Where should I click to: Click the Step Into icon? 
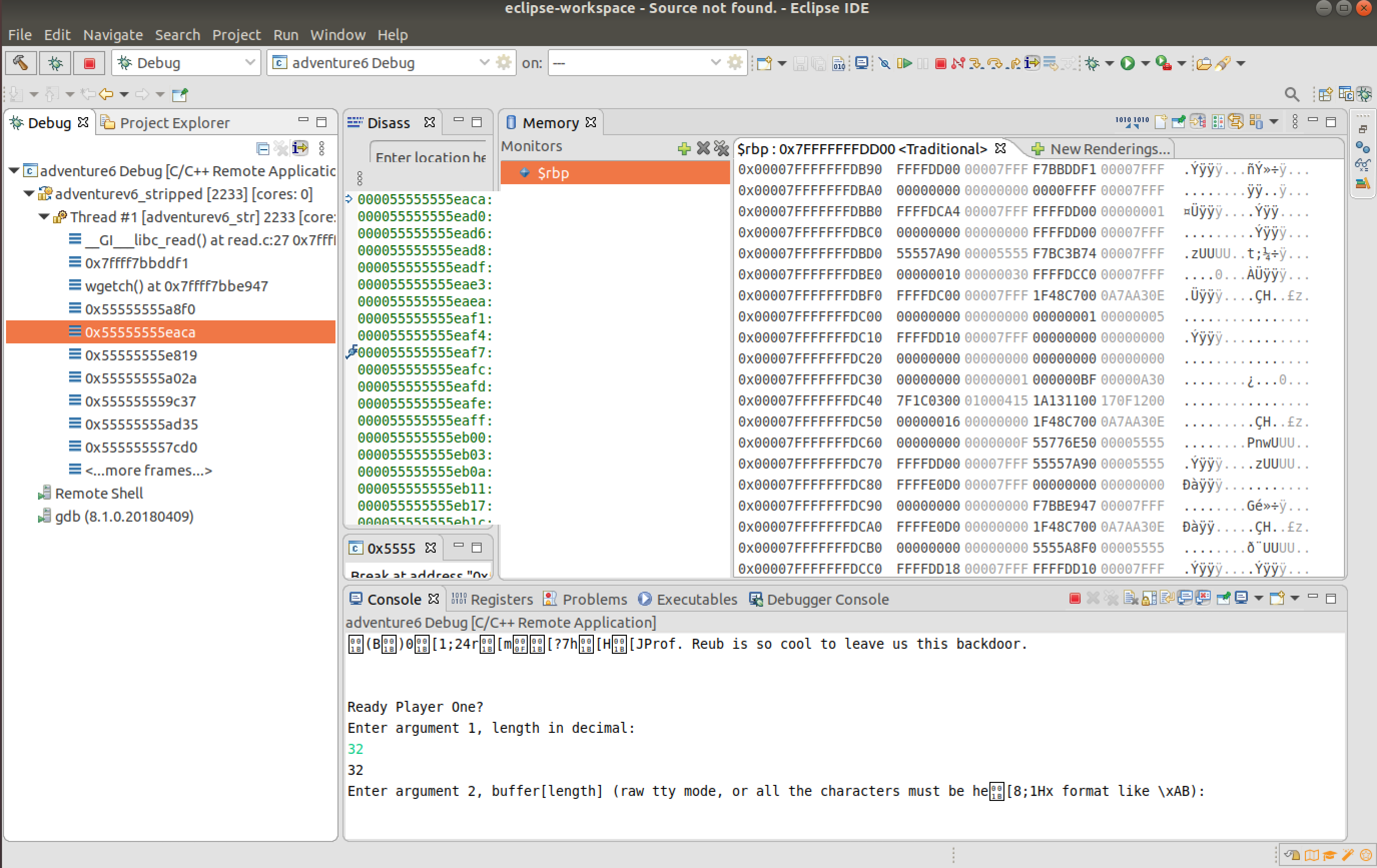(x=976, y=63)
